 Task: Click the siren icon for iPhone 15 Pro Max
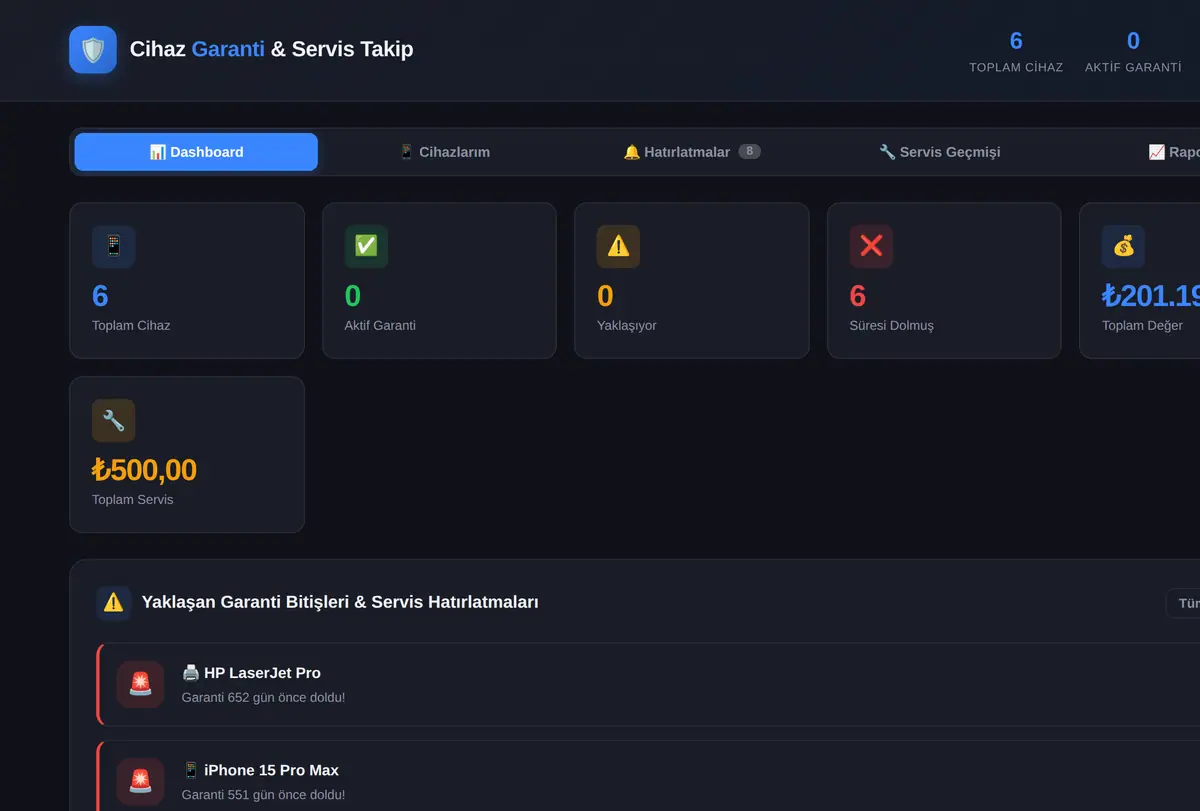click(141, 781)
